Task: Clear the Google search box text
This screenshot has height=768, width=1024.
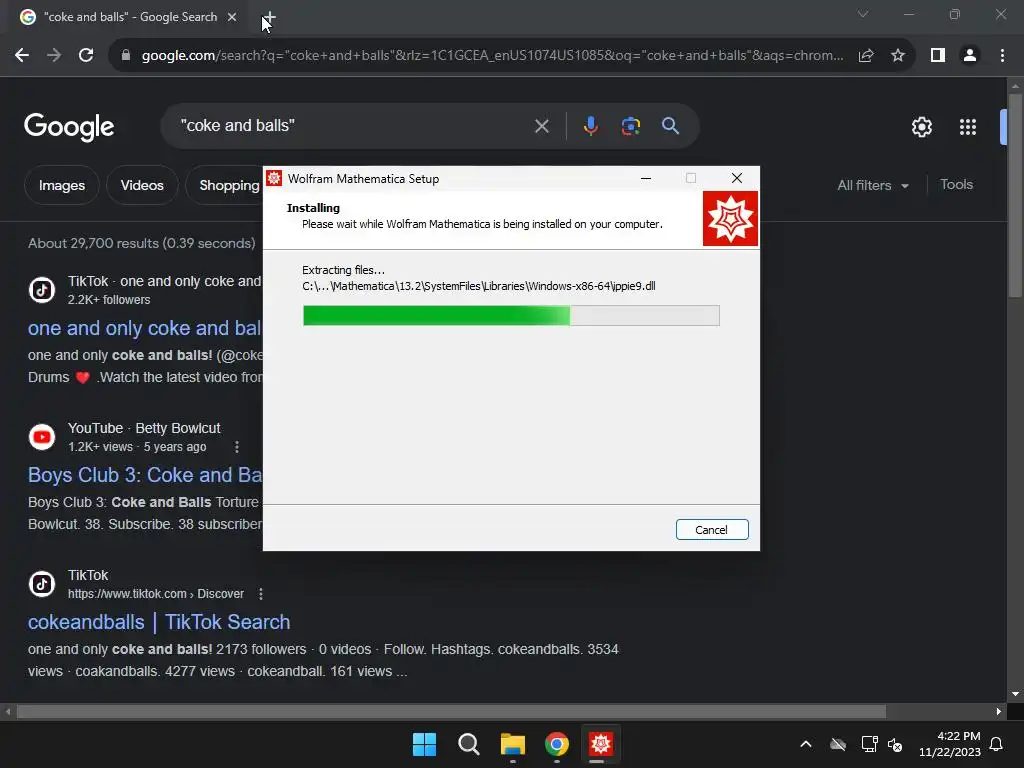Action: [x=541, y=126]
